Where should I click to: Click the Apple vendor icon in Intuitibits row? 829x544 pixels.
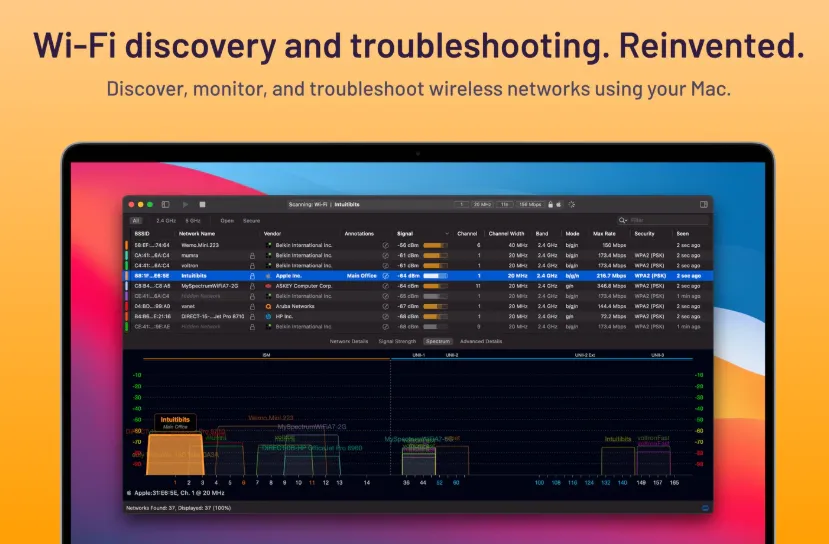pyautogui.click(x=269, y=276)
